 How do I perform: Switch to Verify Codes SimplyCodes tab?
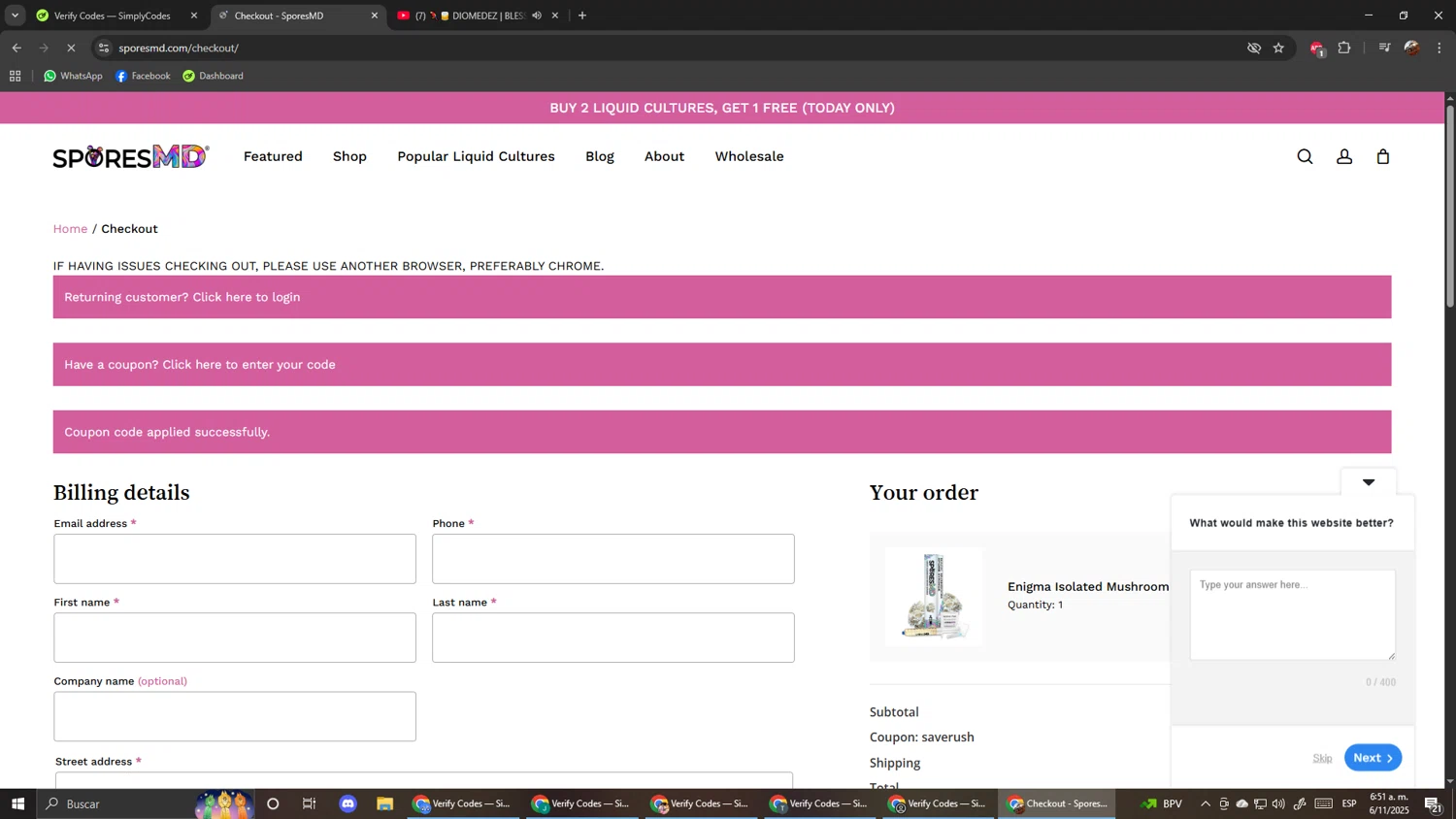pyautogui.click(x=112, y=16)
